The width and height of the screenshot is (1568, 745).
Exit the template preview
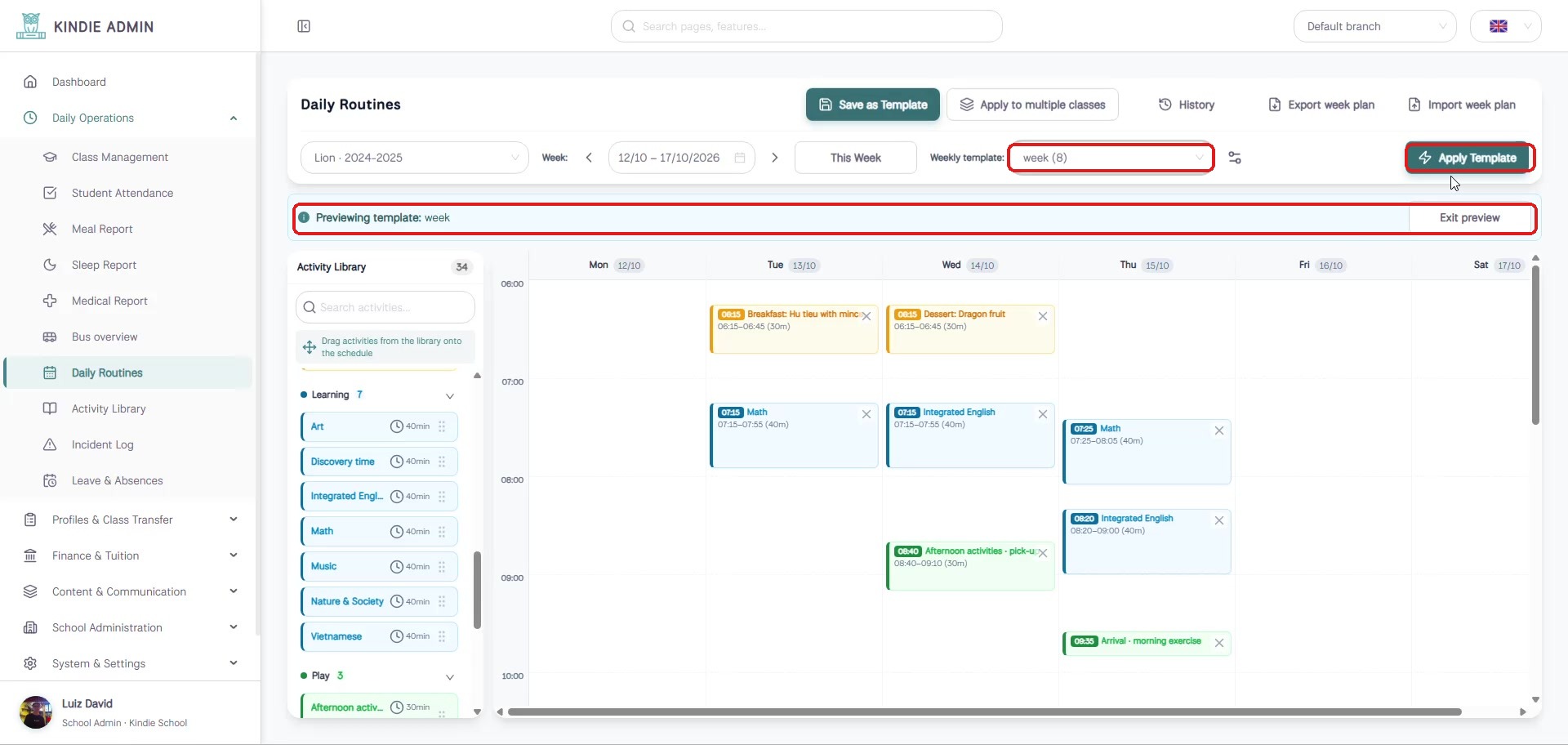(x=1470, y=217)
